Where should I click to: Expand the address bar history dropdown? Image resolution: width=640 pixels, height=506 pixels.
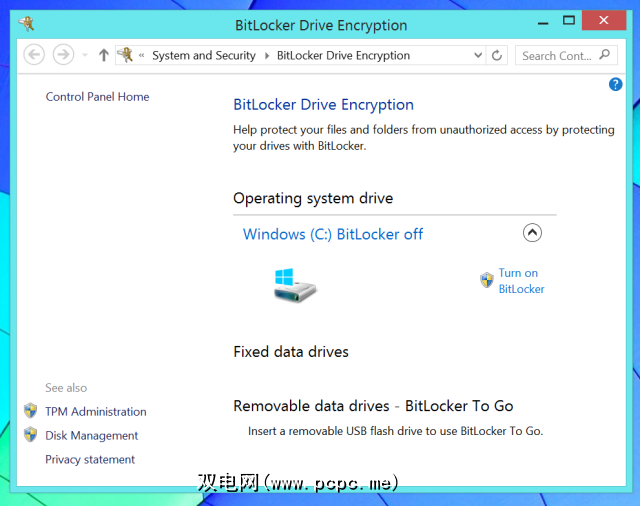pos(478,55)
